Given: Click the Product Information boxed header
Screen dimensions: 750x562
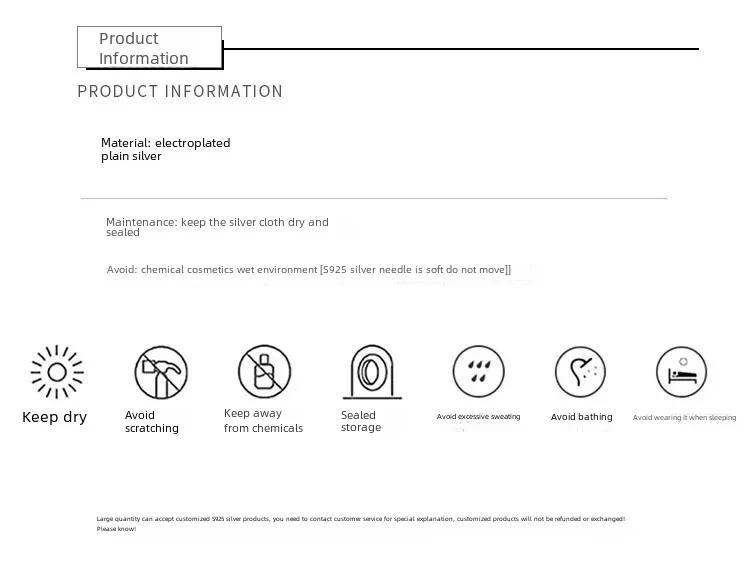Looking at the screenshot, I should [x=150, y=47].
